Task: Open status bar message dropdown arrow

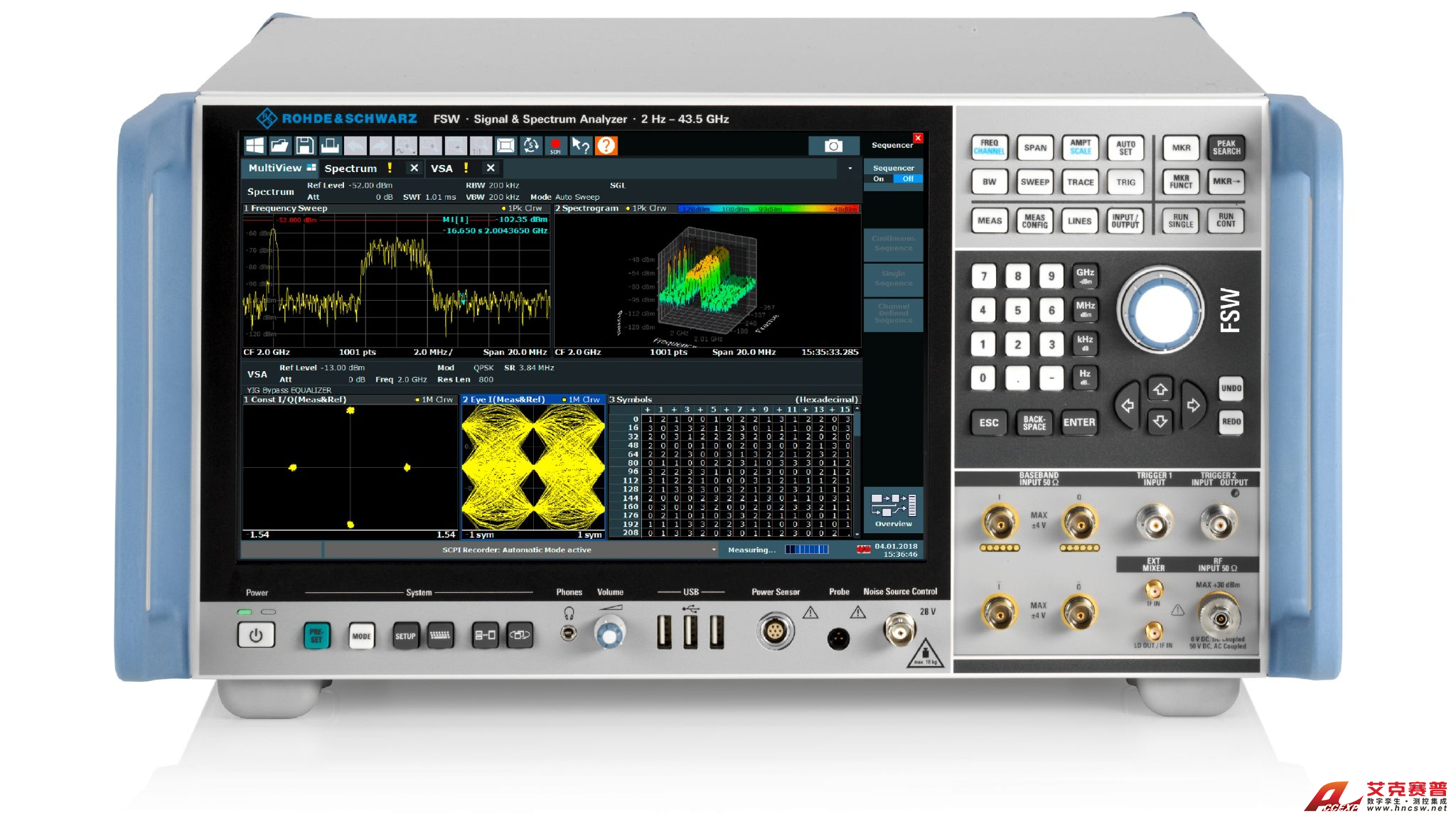Action: pyautogui.click(x=713, y=550)
